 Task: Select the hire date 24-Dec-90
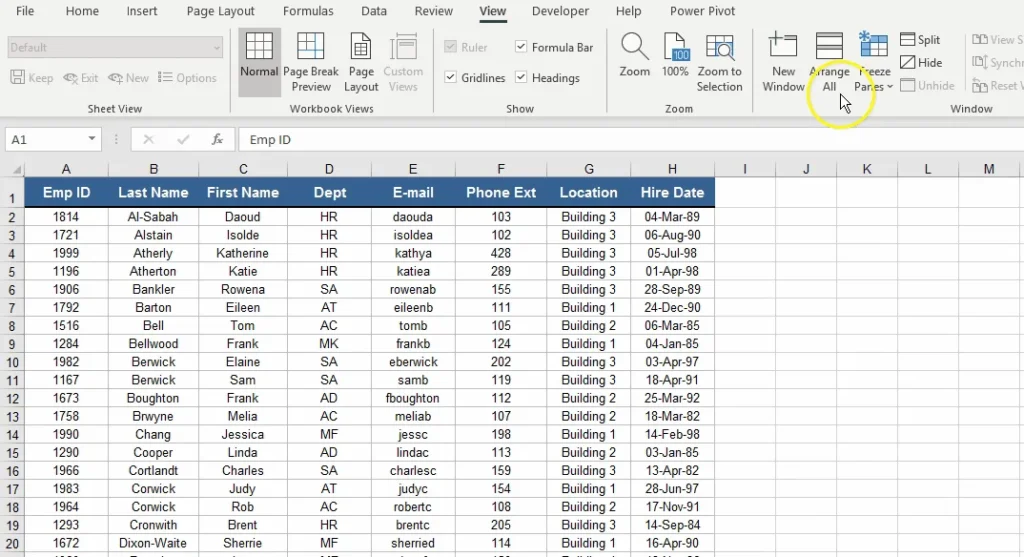pyautogui.click(x=672, y=308)
